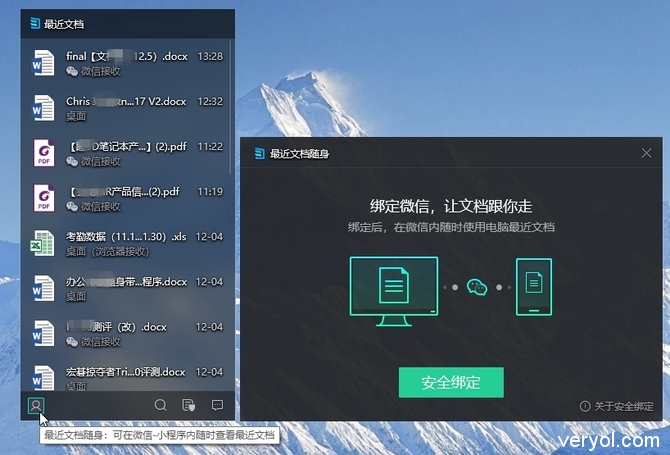Image resolution: width=670 pixels, height=455 pixels.
Task: Click the recent documents list scrollbar
Action: click(231, 107)
